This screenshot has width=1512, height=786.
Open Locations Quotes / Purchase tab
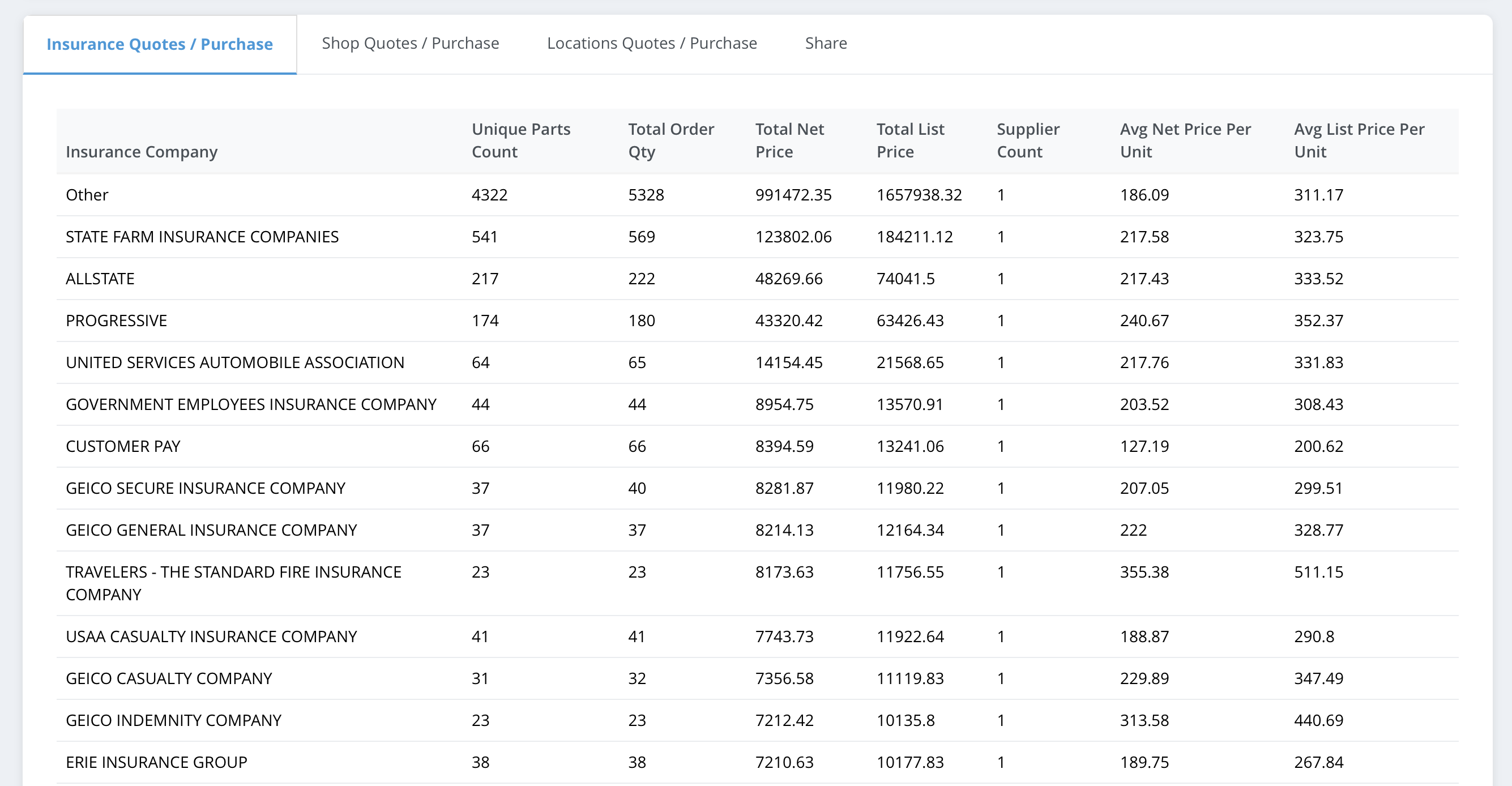tap(652, 43)
